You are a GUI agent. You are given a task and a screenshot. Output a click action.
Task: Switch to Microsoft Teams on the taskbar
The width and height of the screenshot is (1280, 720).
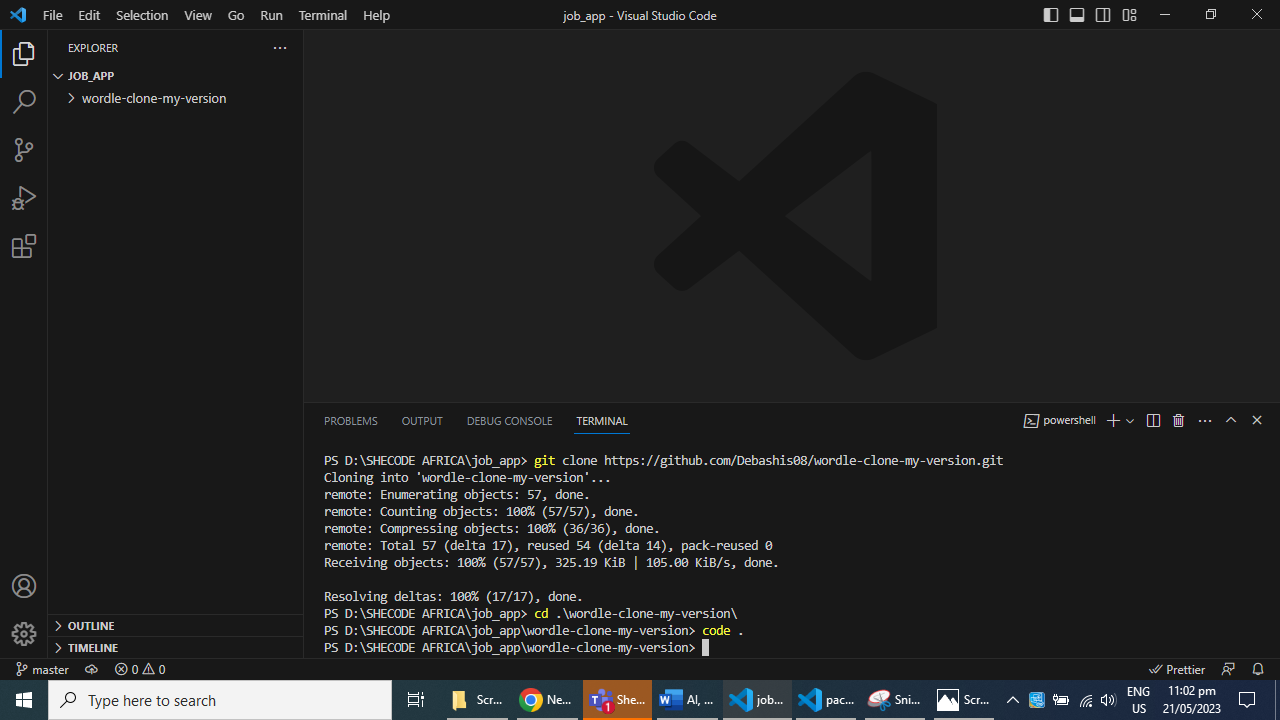click(616, 700)
